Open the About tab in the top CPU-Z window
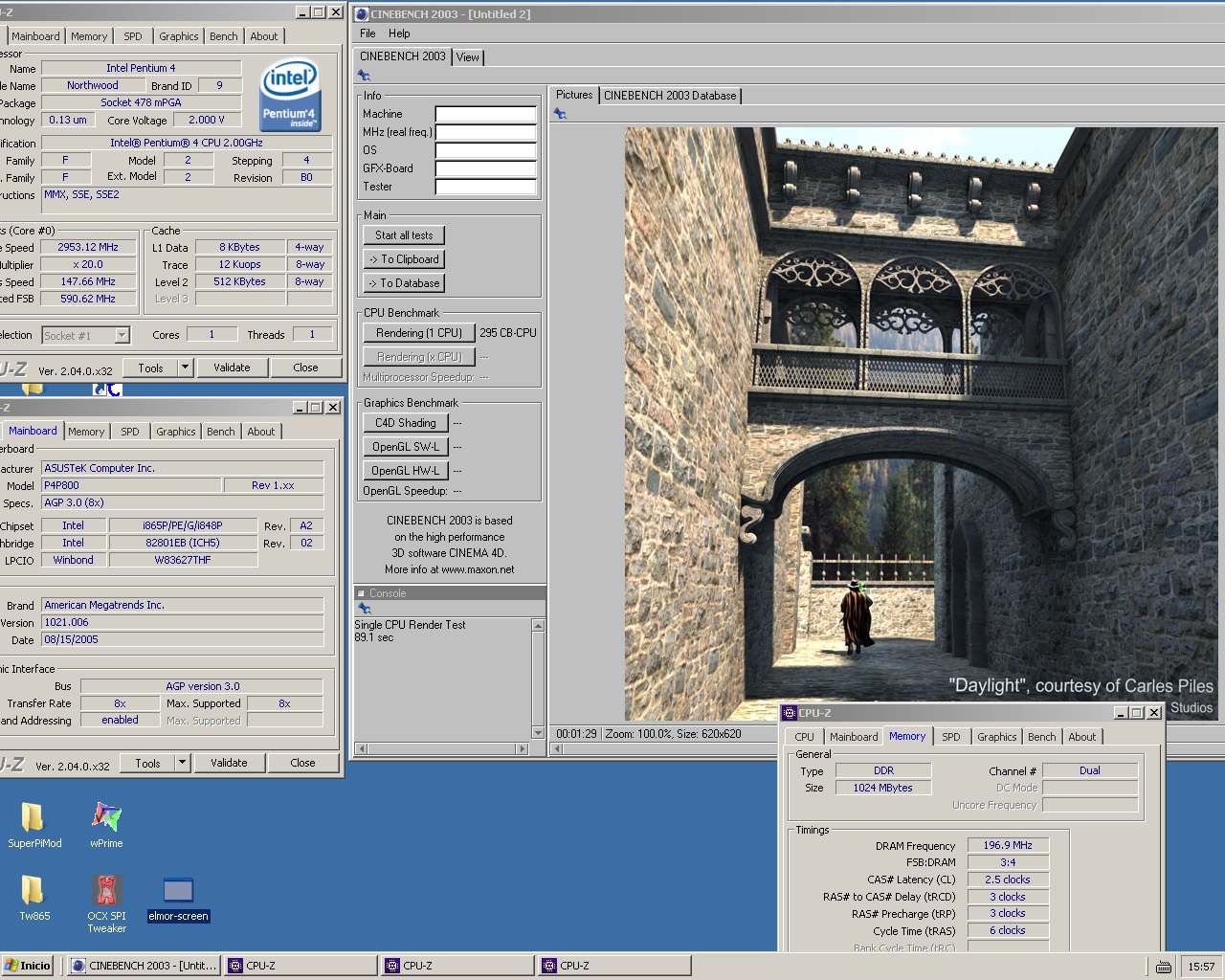This screenshot has width=1225, height=980. (264, 36)
